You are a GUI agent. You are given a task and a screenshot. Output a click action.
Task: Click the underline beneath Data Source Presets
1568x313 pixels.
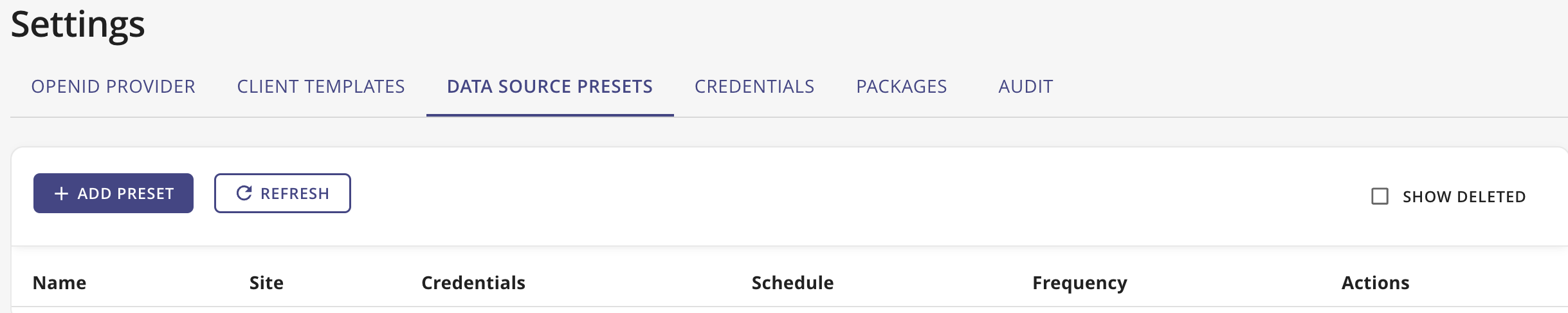pos(550,115)
